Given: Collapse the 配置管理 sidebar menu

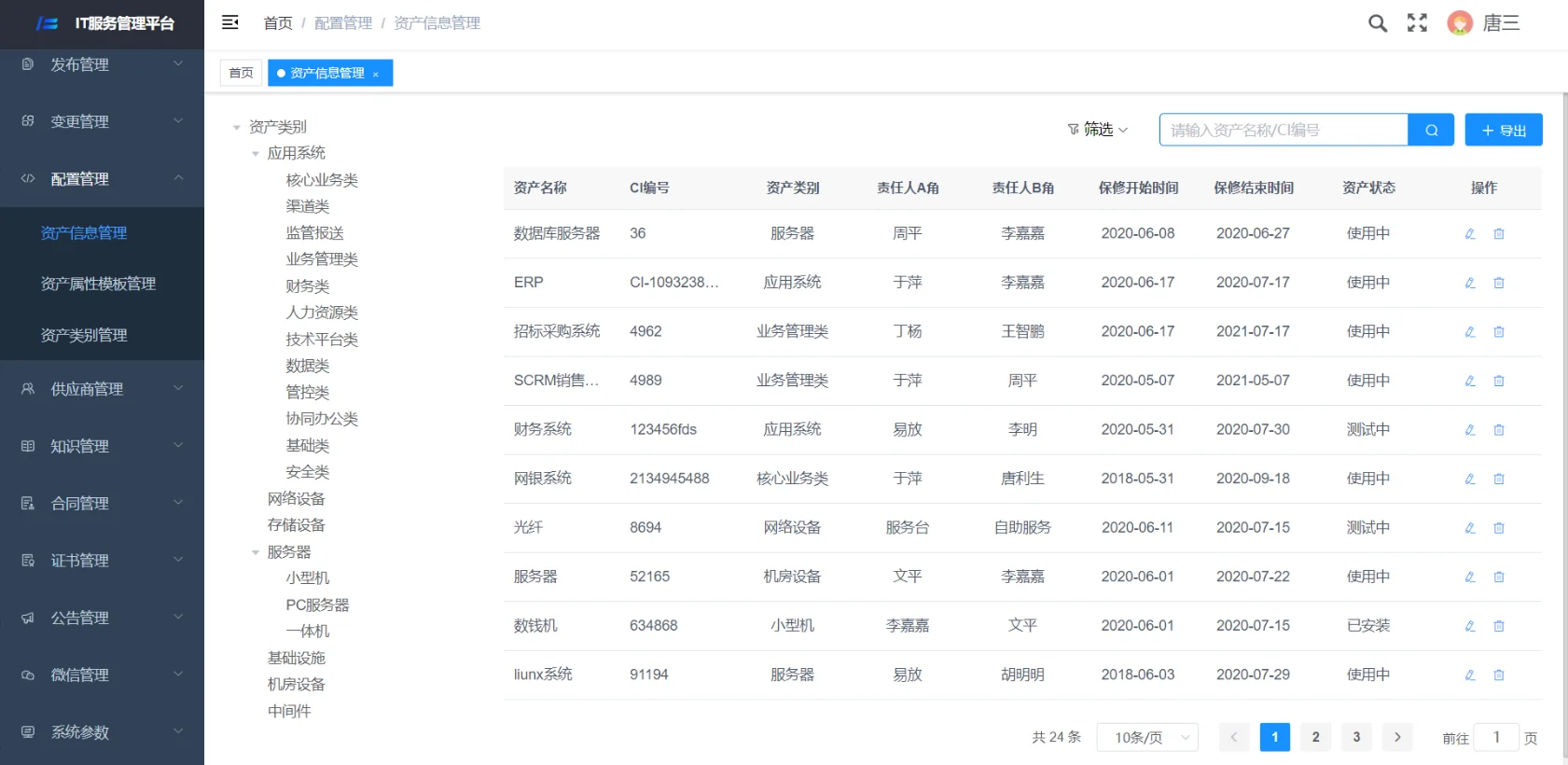Looking at the screenshot, I should (102, 178).
